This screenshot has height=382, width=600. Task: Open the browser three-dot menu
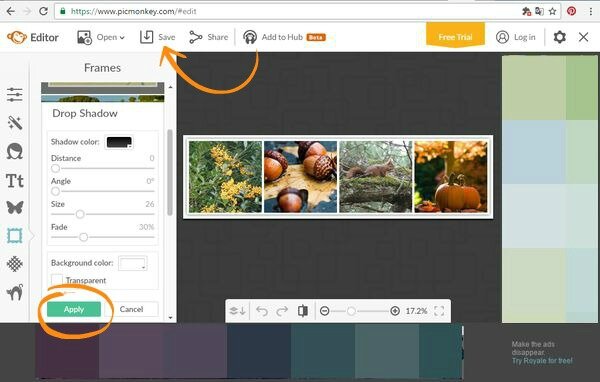tap(591, 11)
